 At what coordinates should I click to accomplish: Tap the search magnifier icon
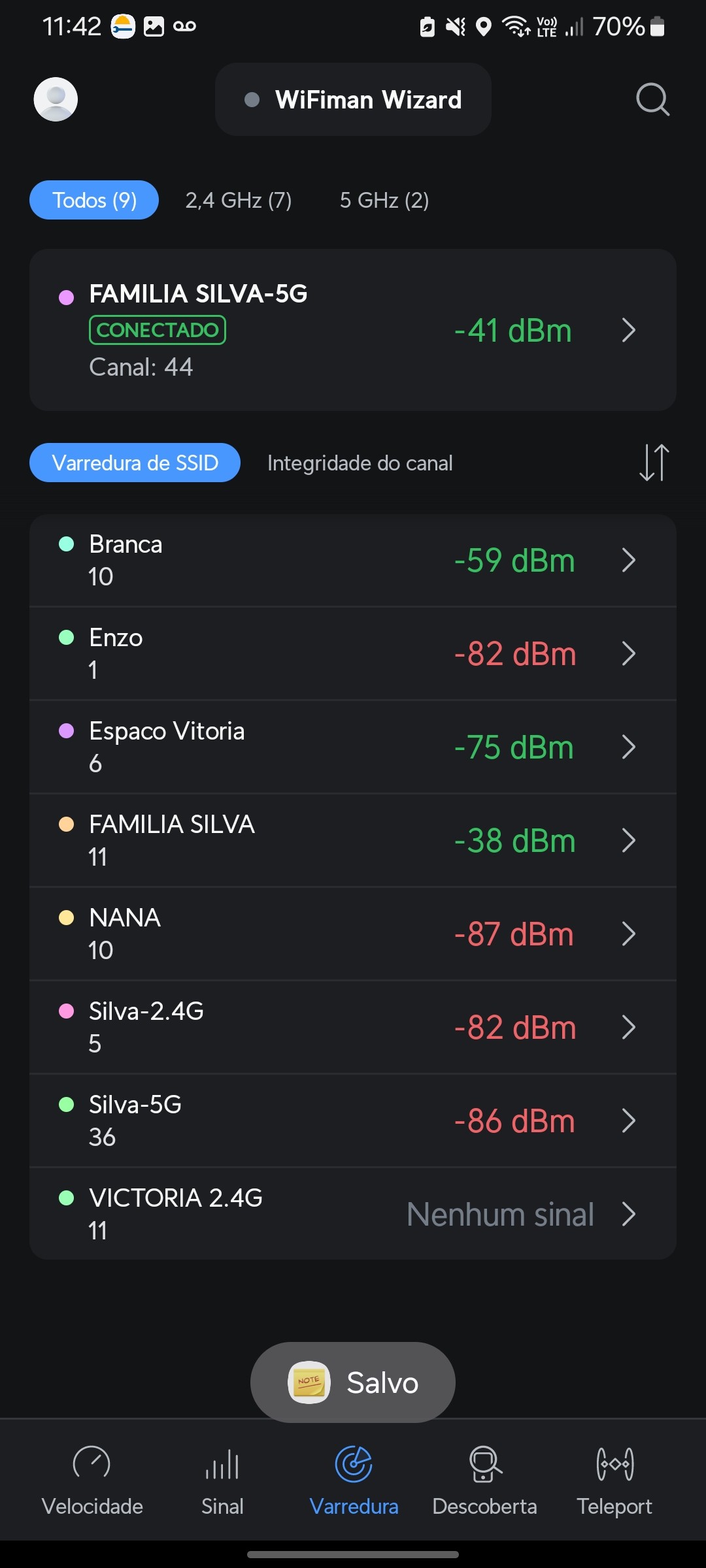click(652, 99)
